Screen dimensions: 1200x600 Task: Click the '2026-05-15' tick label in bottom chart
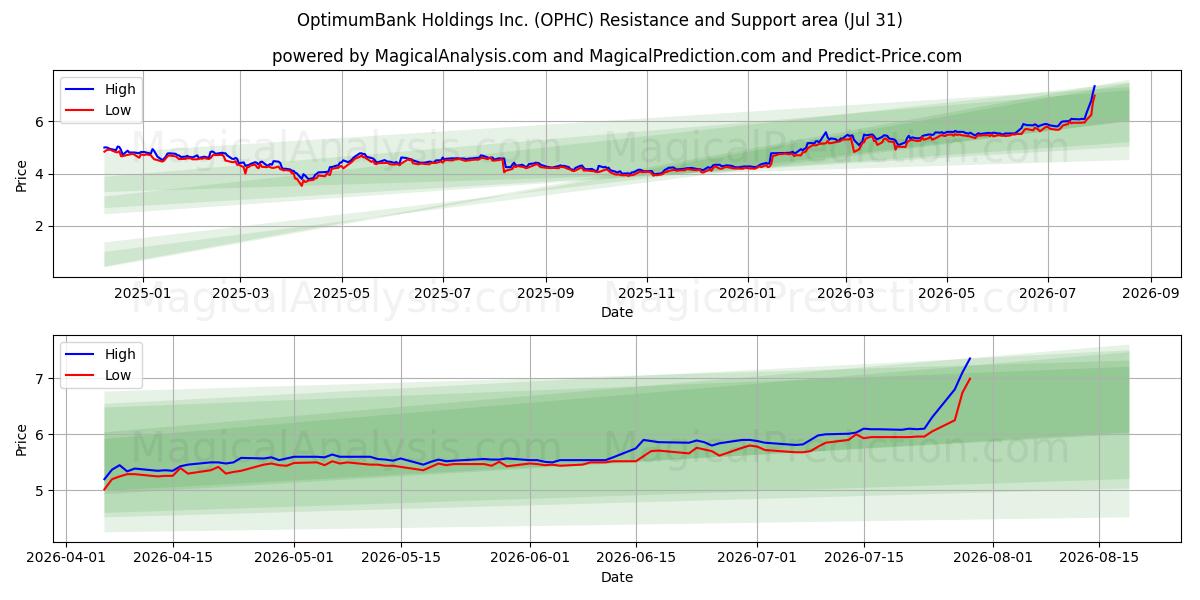(401, 559)
